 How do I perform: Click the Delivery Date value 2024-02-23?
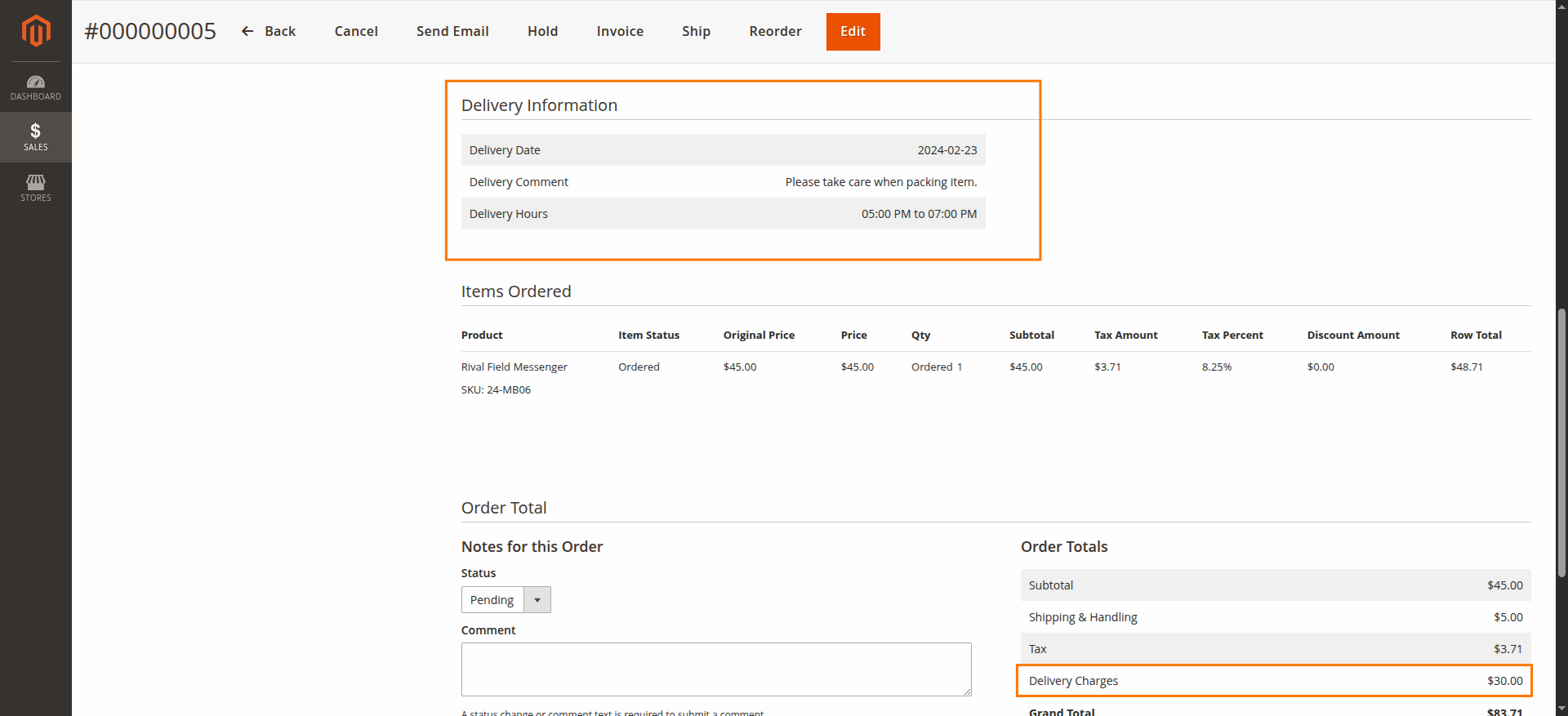pos(947,150)
